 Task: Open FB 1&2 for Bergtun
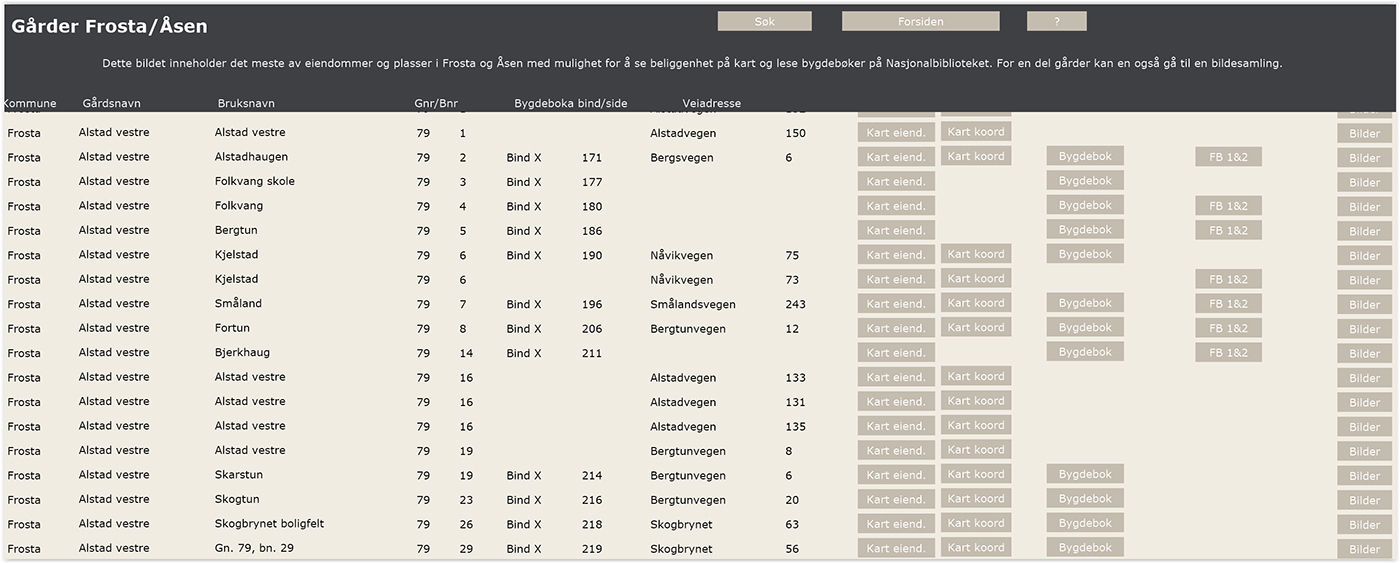coord(1228,230)
